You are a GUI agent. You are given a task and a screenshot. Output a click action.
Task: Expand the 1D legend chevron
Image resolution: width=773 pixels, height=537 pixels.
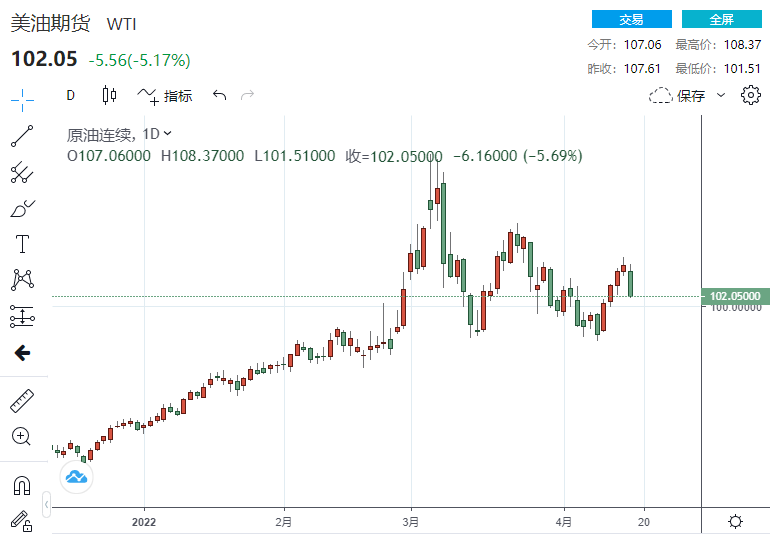pyautogui.click(x=167, y=133)
